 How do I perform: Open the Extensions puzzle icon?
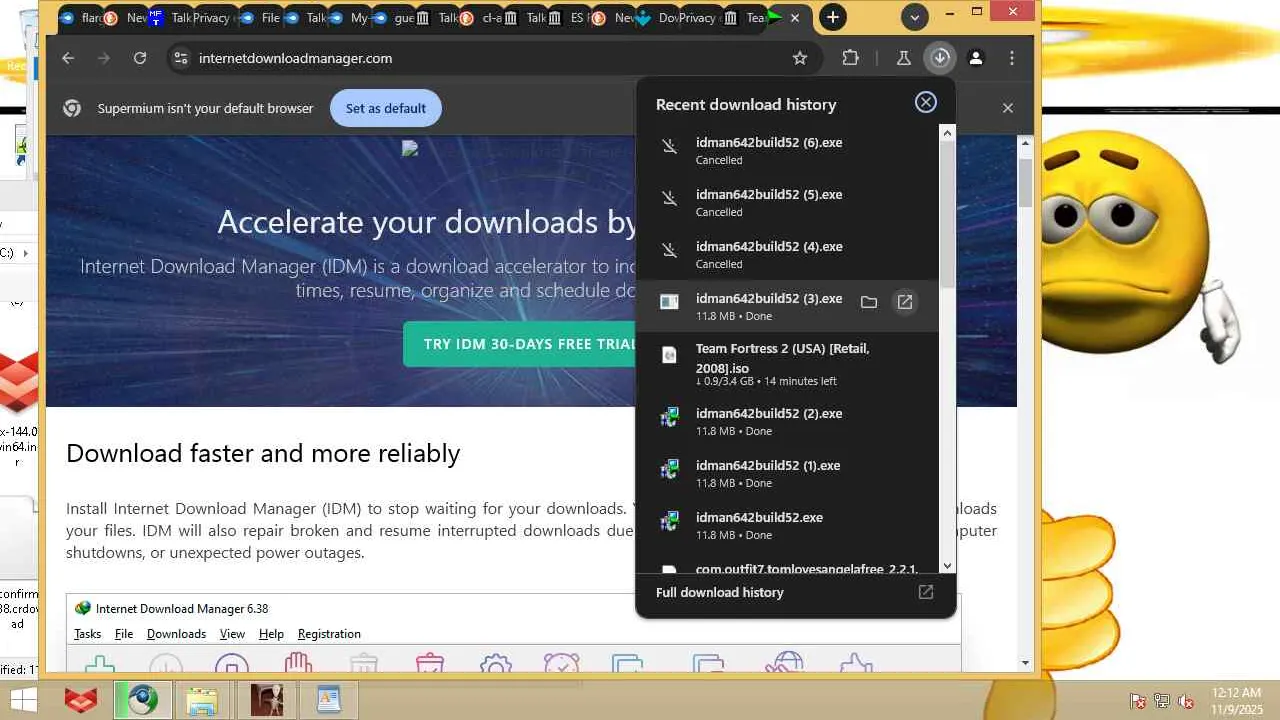[x=850, y=58]
